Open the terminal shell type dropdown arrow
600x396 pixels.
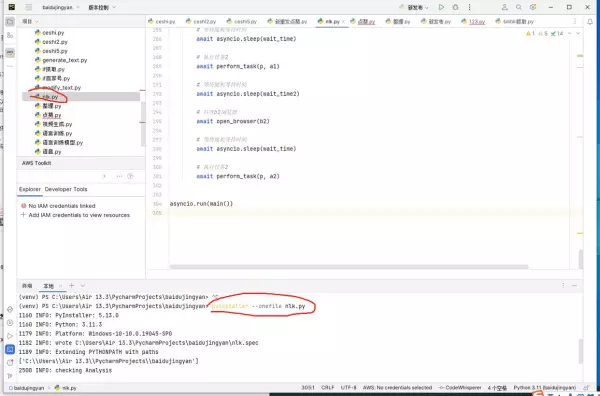[83, 285]
